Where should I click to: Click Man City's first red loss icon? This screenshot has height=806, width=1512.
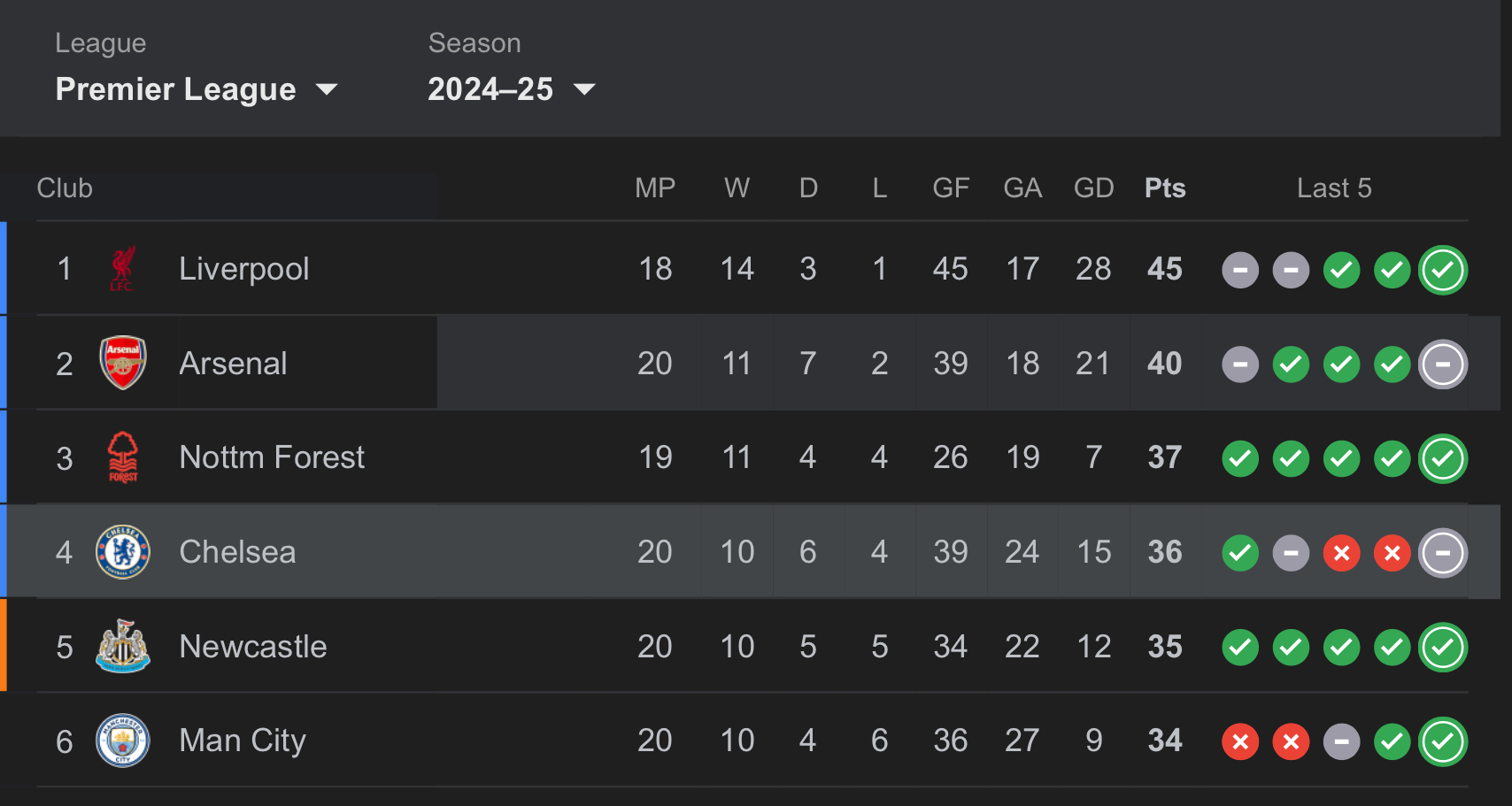click(x=1239, y=741)
